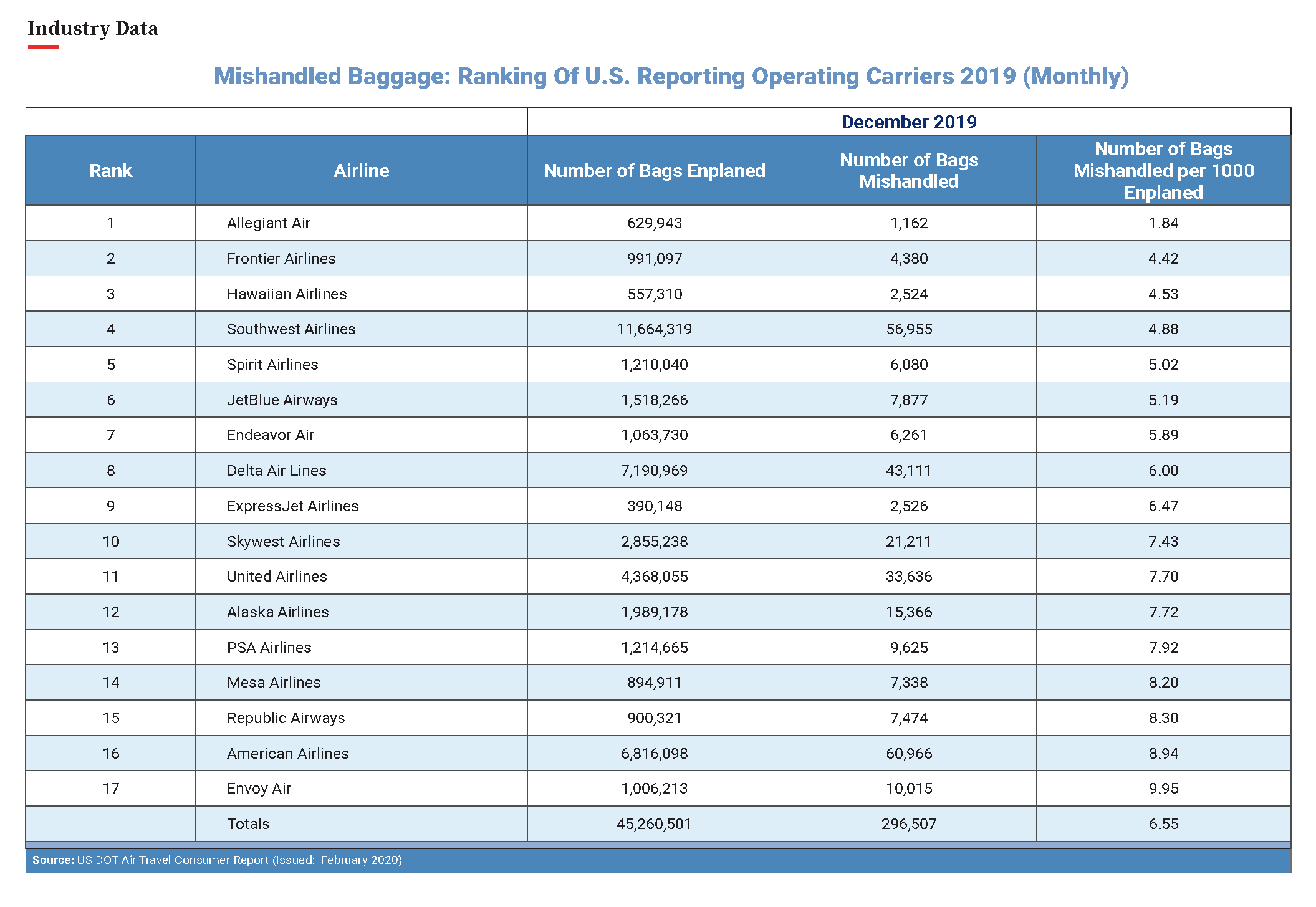The width and height of the screenshot is (1316, 907).
Task: Click Skywest's mishandled count 21,211
Action: 909,542
